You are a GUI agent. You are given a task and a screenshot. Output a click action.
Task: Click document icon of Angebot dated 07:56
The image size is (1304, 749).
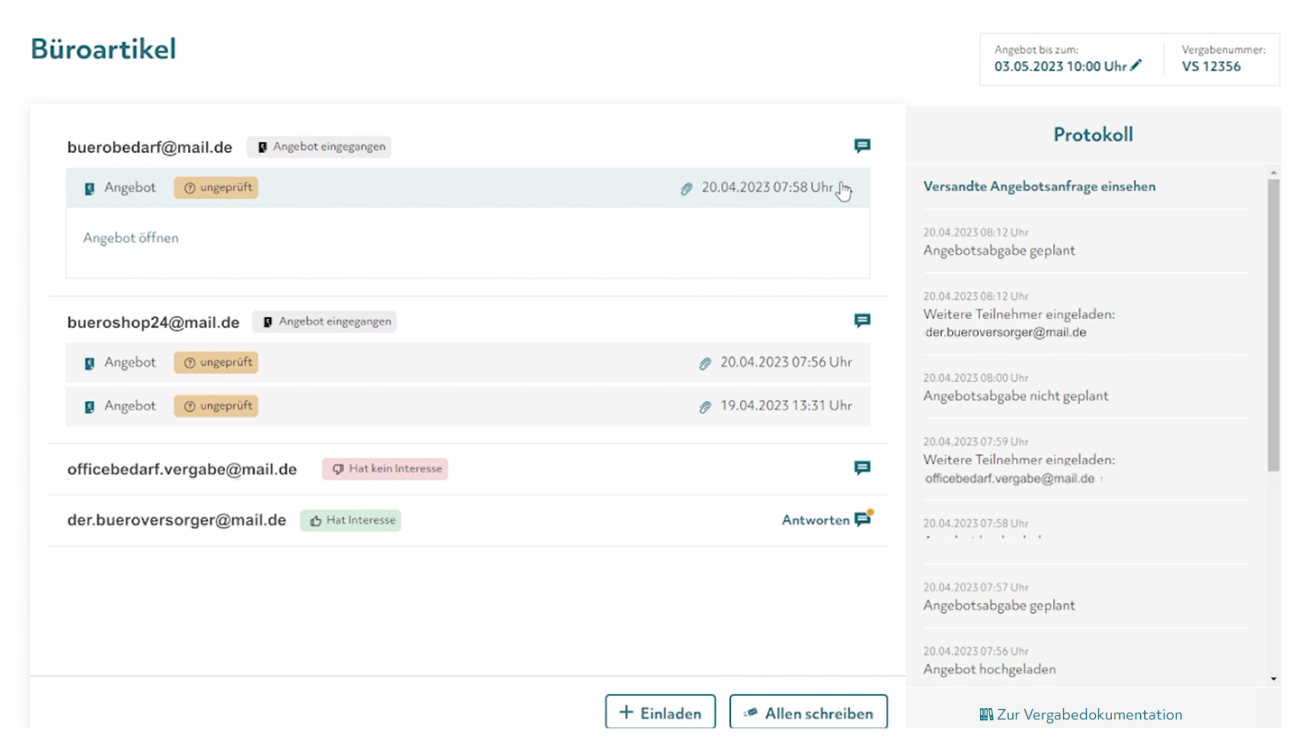click(x=90, y=363)
